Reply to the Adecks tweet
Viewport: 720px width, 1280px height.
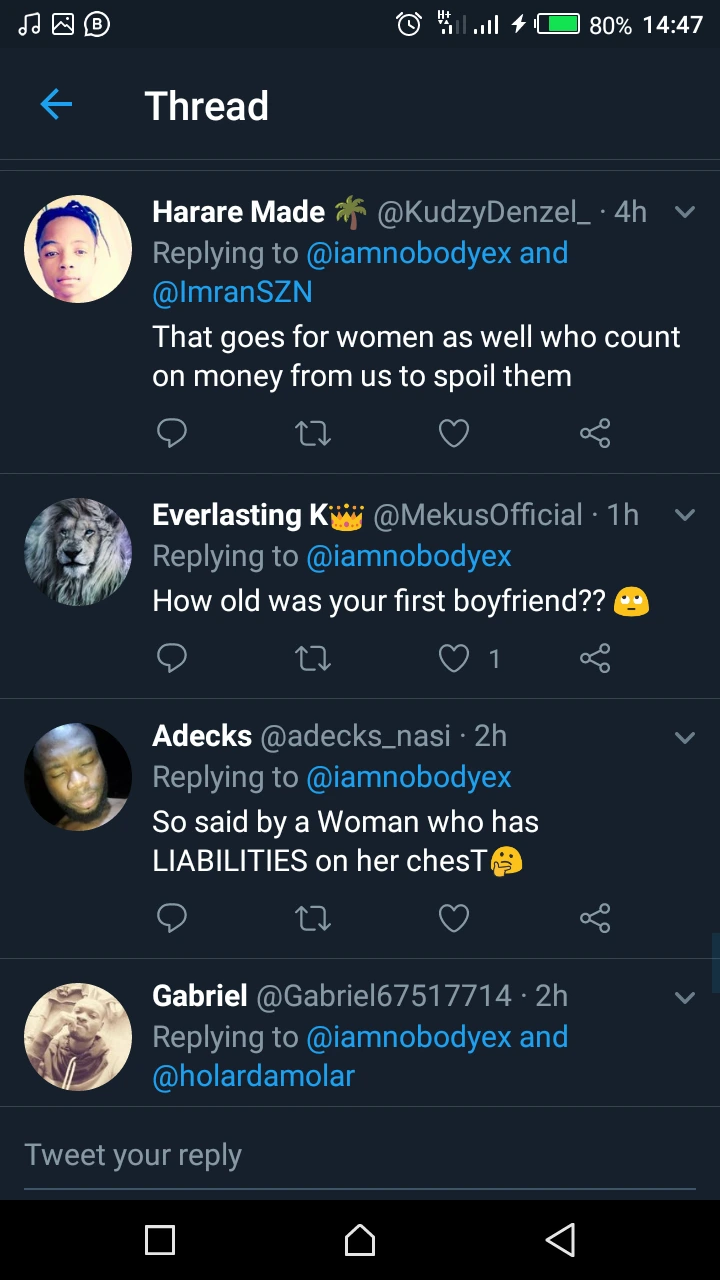click(172, 918)
